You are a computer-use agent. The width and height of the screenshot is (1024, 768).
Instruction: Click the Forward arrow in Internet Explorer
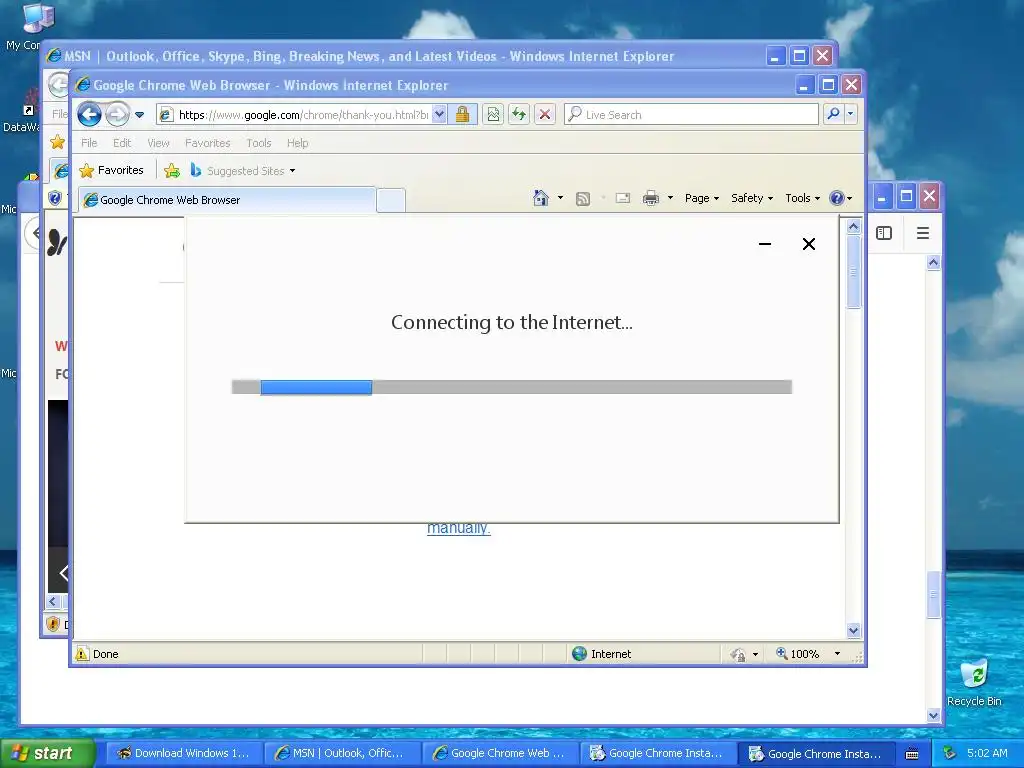[118, 115]
